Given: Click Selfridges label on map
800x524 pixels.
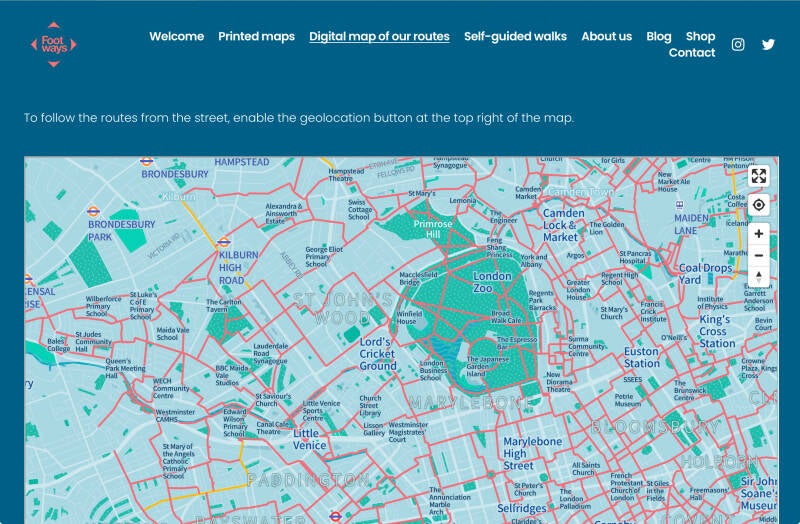Looking at the screenshot, I should (x=521, y=508).
